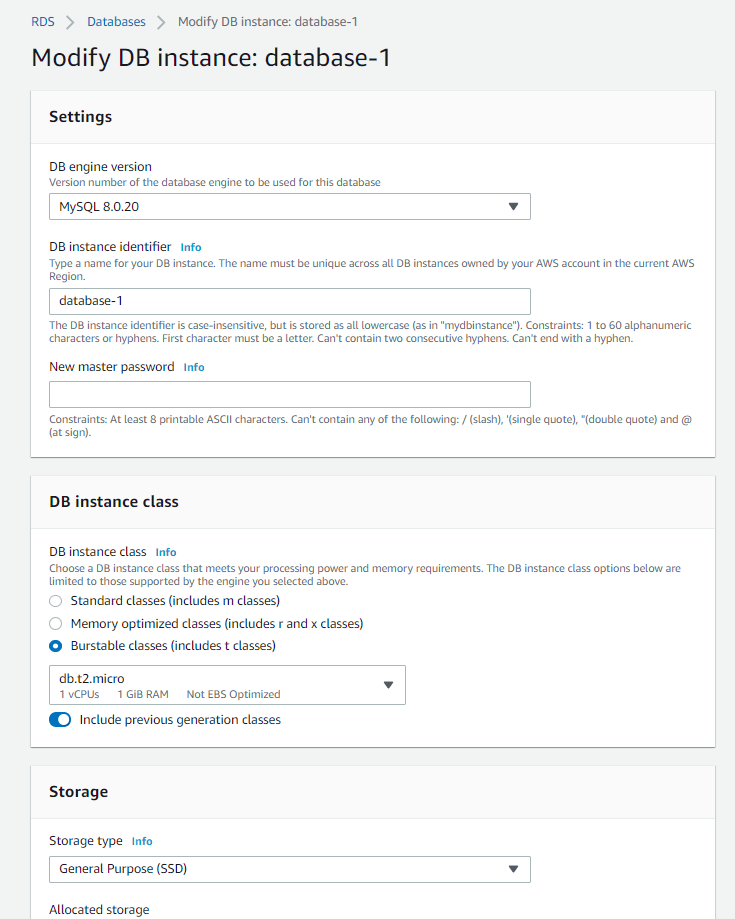The width and height of the screenshot is (735, 919).
Task: Click the db.t2.micro dropdown arrow
Action: tap(389, 685)
